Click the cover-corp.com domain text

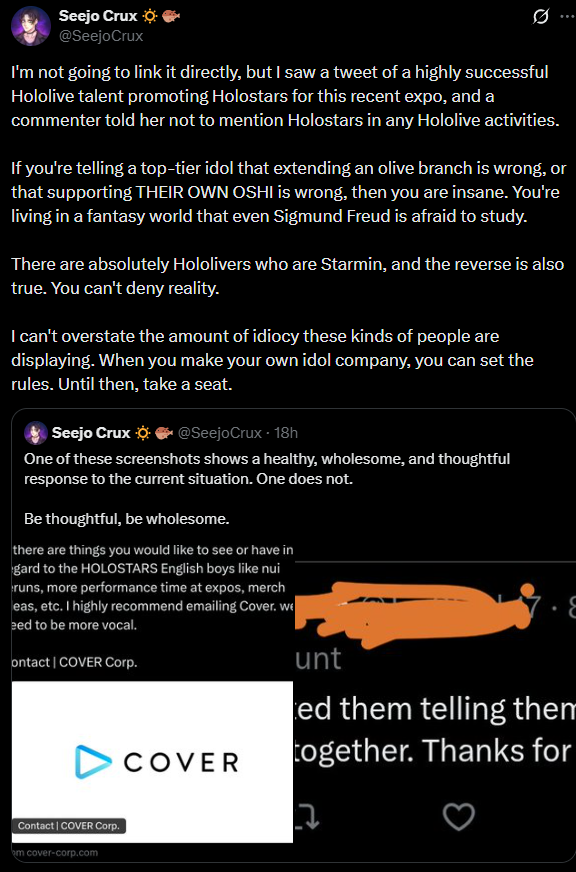[x=55, y=853]
